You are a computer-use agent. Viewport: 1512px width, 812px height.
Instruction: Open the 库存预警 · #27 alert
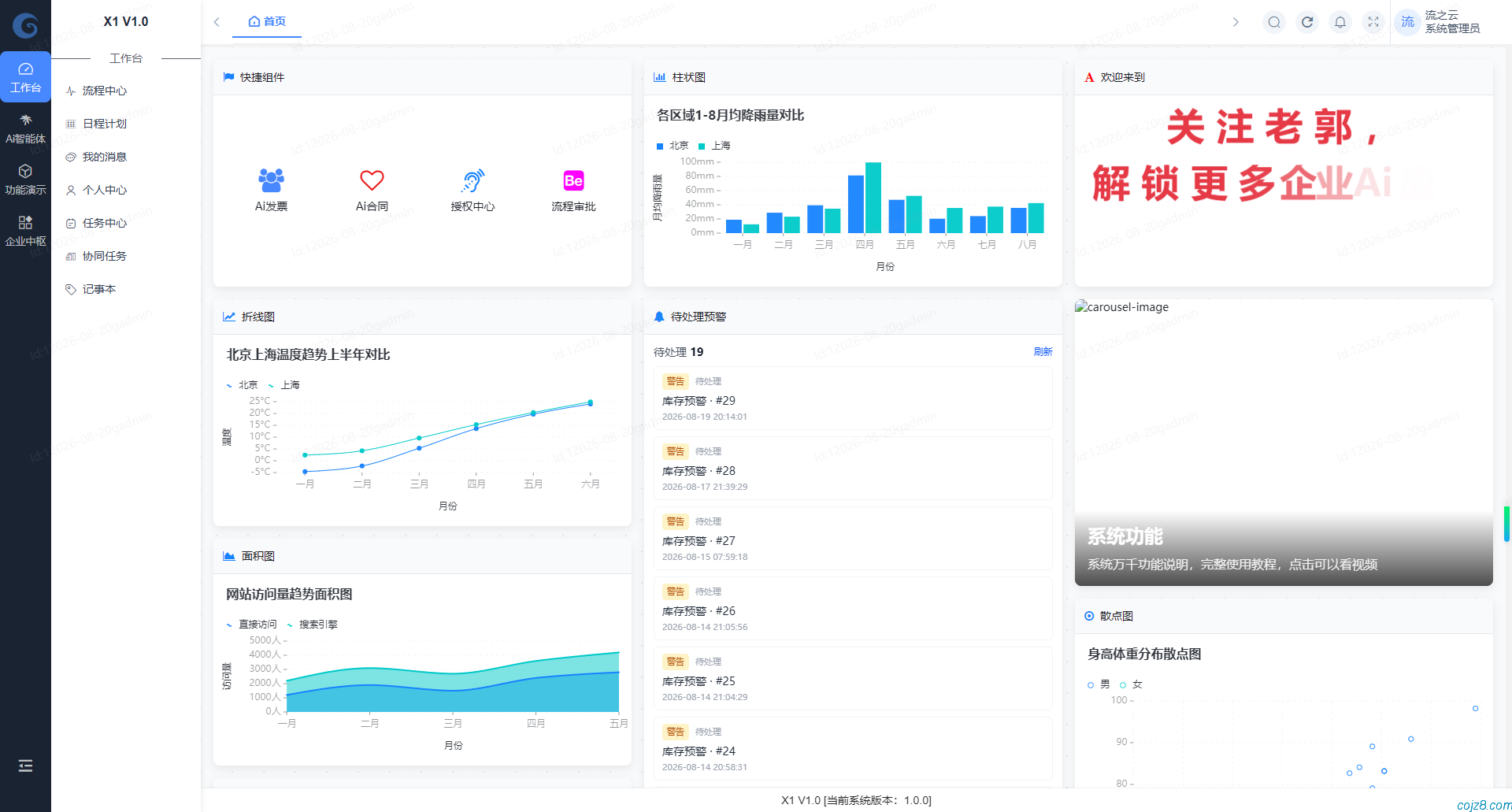pos(853,538)
